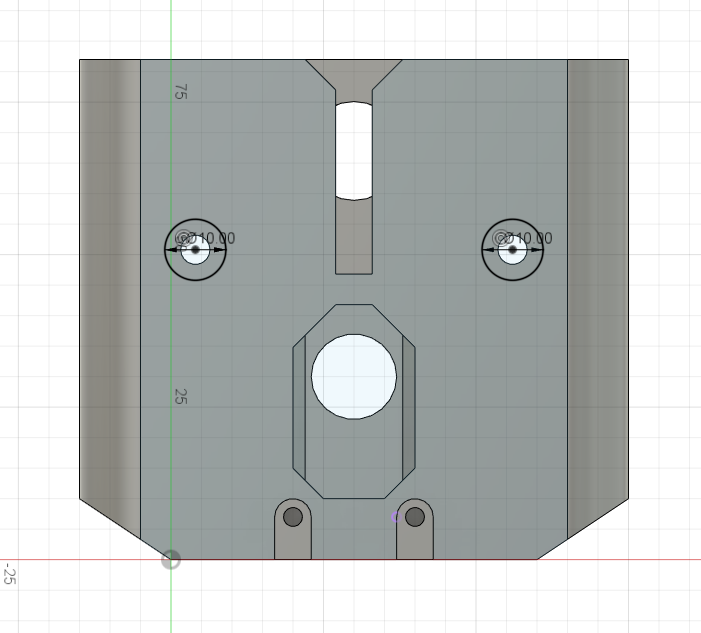This screenshot has height=633, width=701.
Task: Select the white elongated slot opening at top center
Action: coord(354,151)
